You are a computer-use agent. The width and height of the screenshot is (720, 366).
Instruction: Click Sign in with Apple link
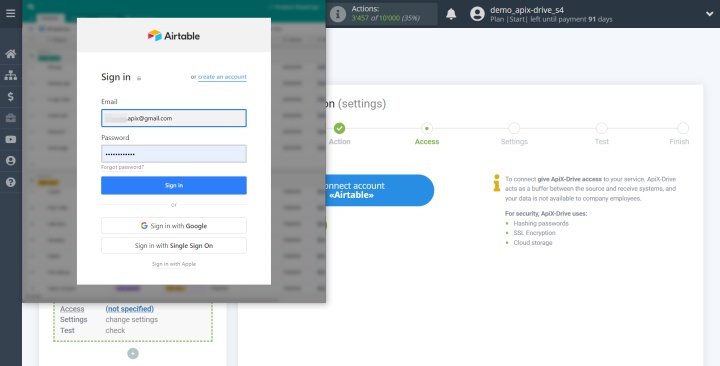(174, 264)
